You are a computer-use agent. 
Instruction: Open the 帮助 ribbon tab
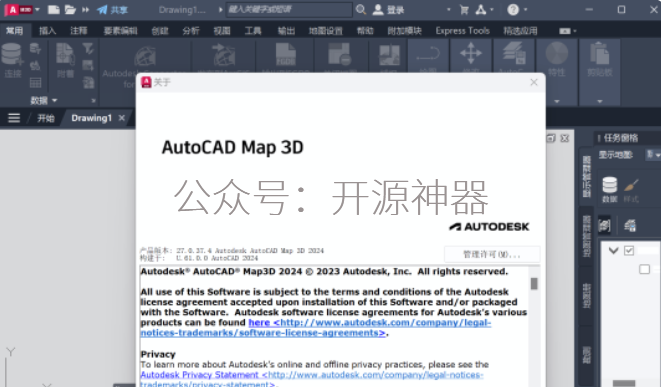[x=365, y=30]
